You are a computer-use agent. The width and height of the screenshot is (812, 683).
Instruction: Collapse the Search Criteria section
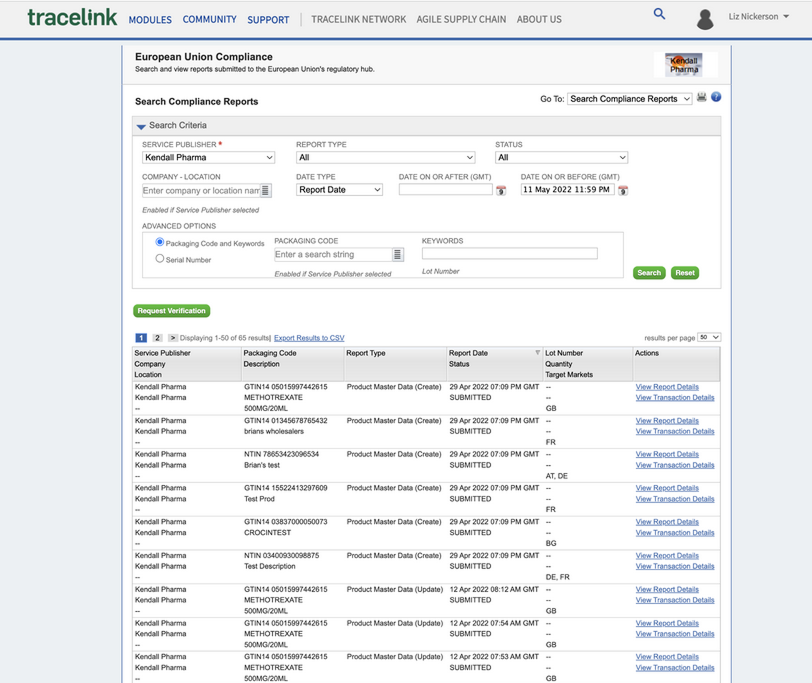coord(141,126)
